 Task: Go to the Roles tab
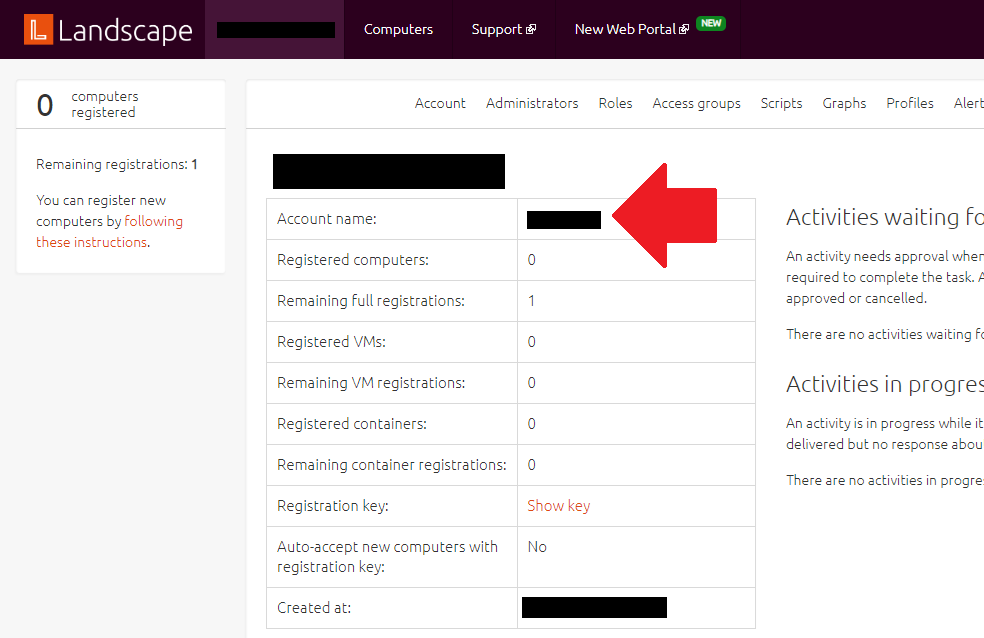615,103
